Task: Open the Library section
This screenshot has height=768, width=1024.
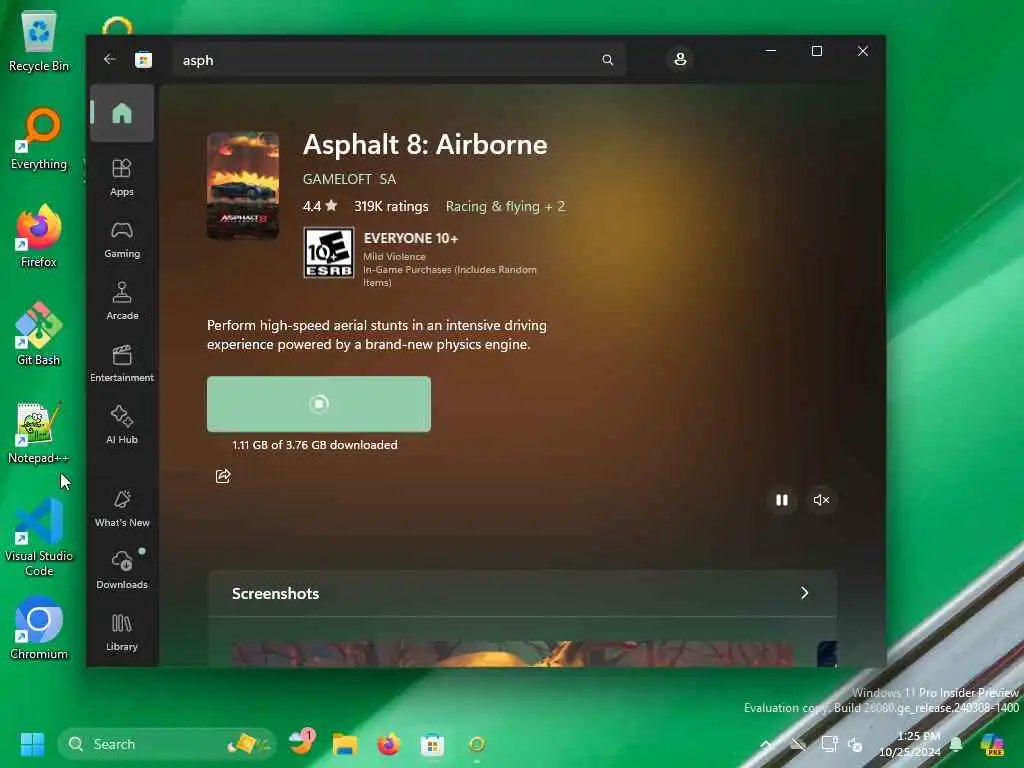Action: pos(122,632)
